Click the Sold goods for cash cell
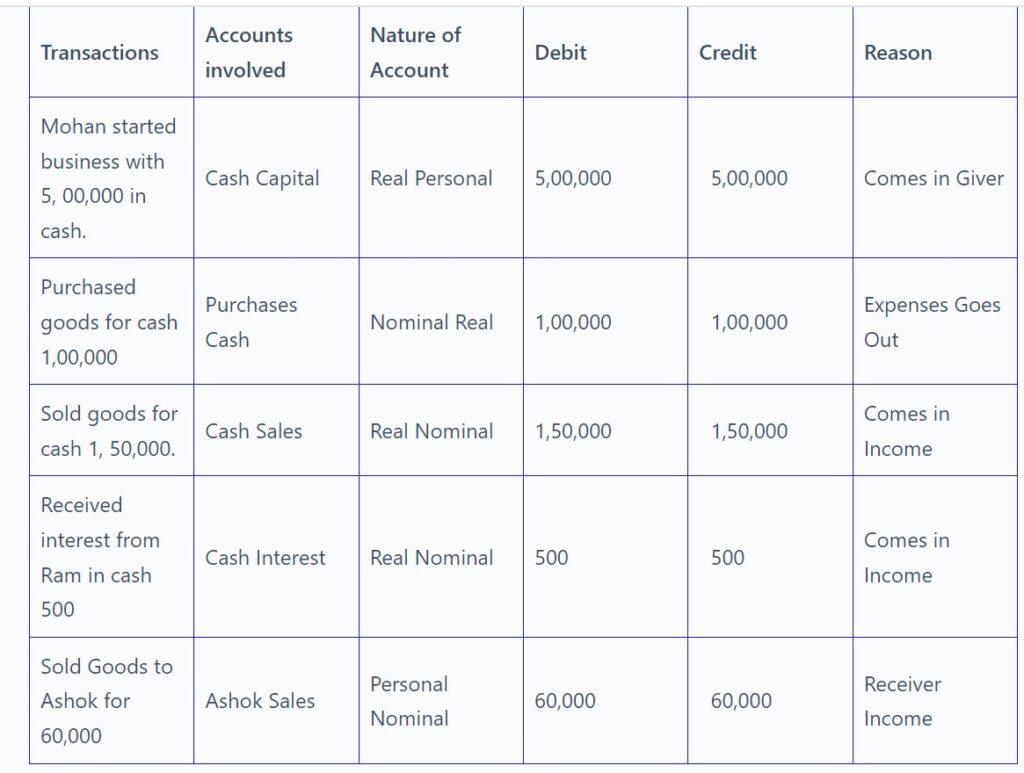 tap(109, 431)
